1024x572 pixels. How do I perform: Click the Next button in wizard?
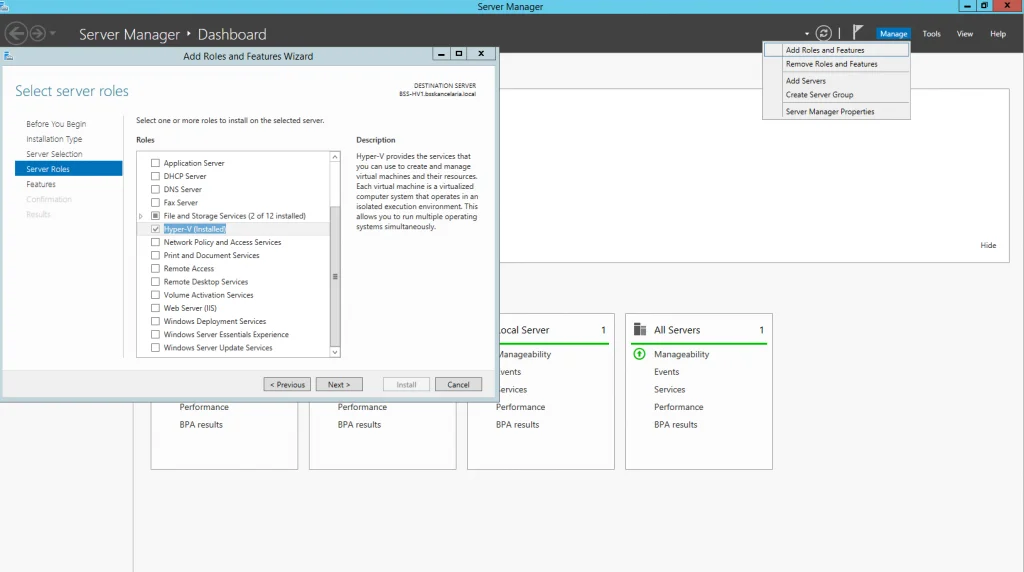pyautogui.click(x=338, y=384)
